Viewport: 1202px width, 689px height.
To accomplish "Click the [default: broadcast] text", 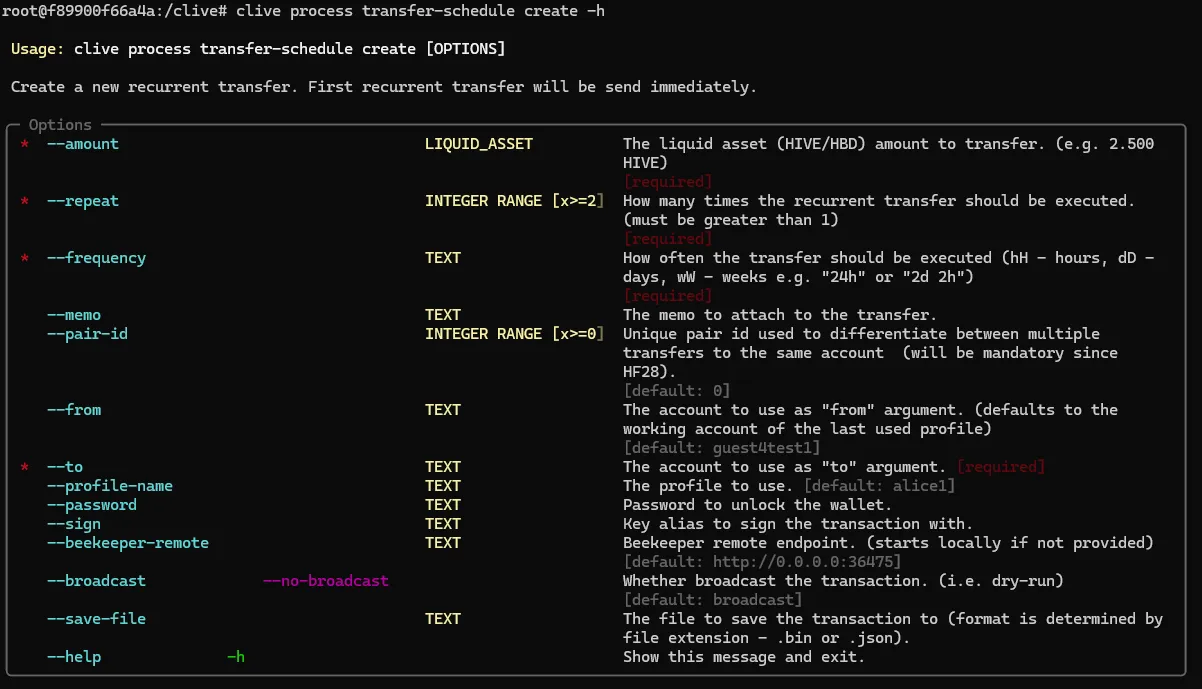I will pyautogui.click(x=713, y=600).
